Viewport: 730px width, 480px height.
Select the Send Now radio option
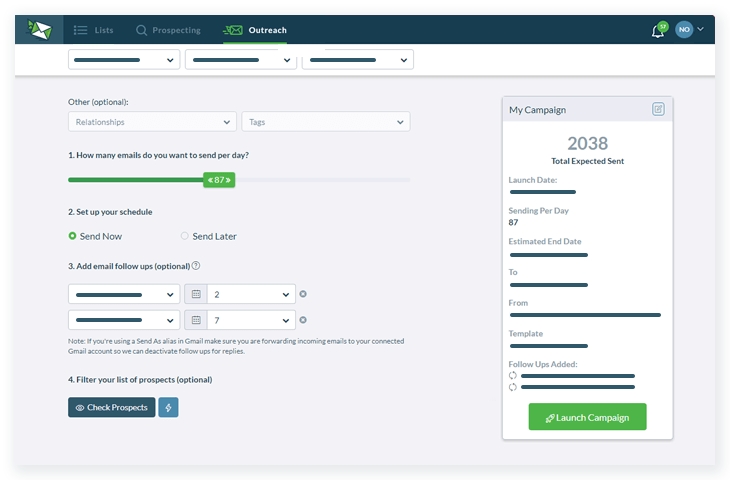95,237
